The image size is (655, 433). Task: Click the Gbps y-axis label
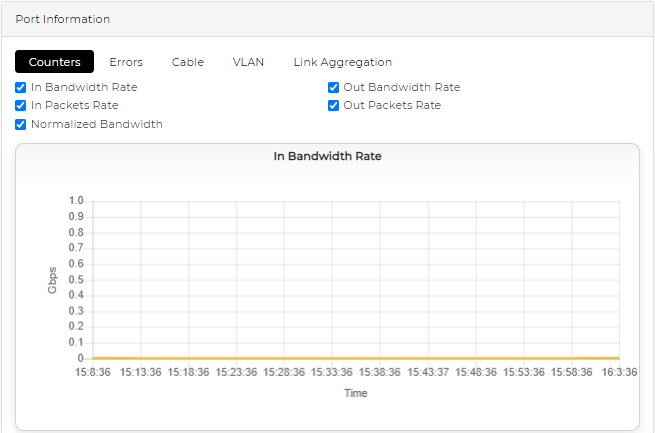pyautogui.click(x=53, y=280)
